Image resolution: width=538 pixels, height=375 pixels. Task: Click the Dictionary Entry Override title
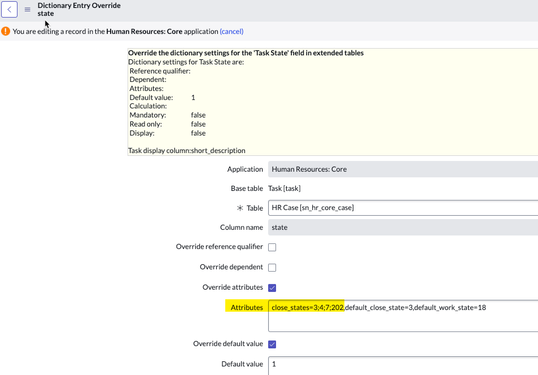point(79,5)
